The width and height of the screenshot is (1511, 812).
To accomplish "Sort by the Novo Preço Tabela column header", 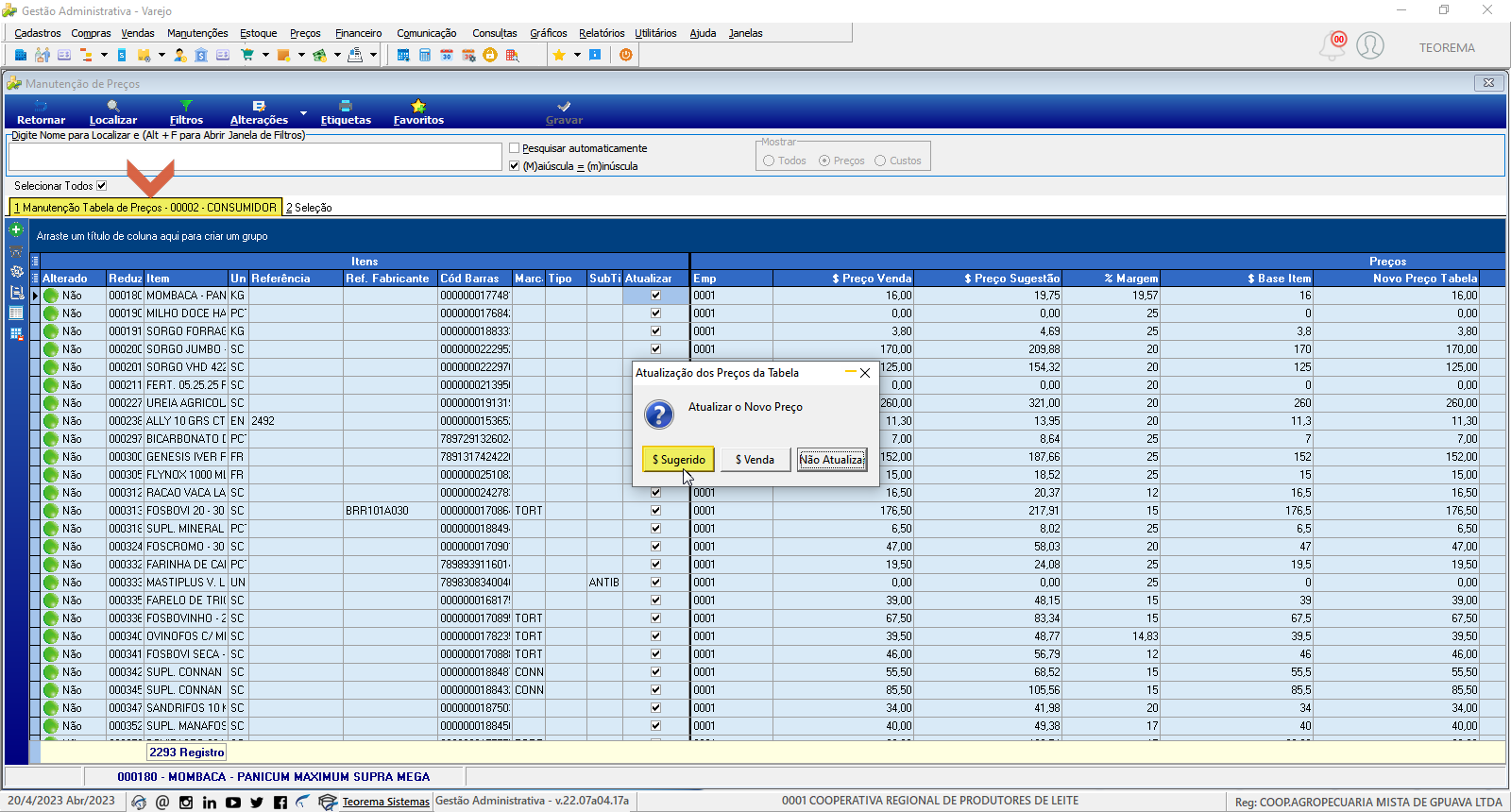I will (1396, 279).
